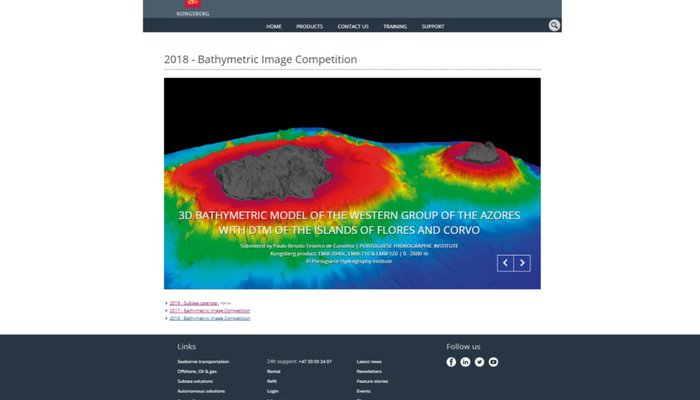This screenshot has height=400, width=700.
Task: Open the Newsletters footer link
Action: pyautogui.click(x=369, y=371)
